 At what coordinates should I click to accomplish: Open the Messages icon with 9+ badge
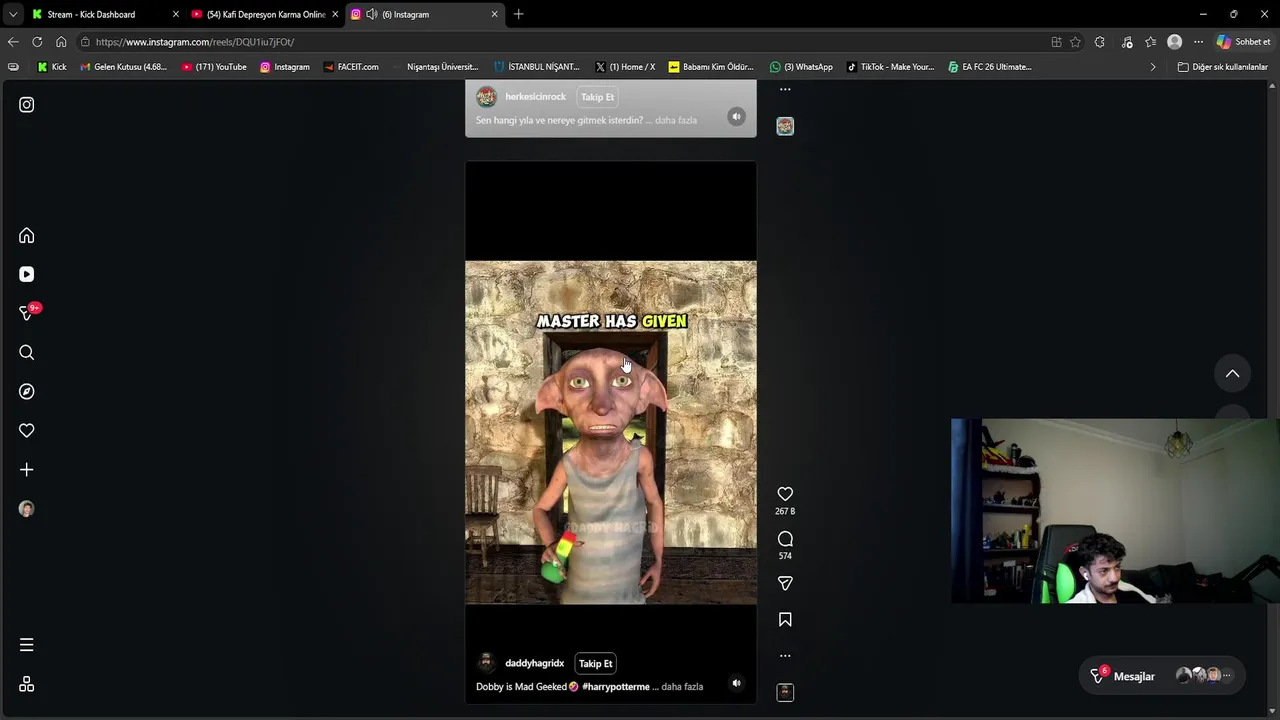click(x=28, y=313)
